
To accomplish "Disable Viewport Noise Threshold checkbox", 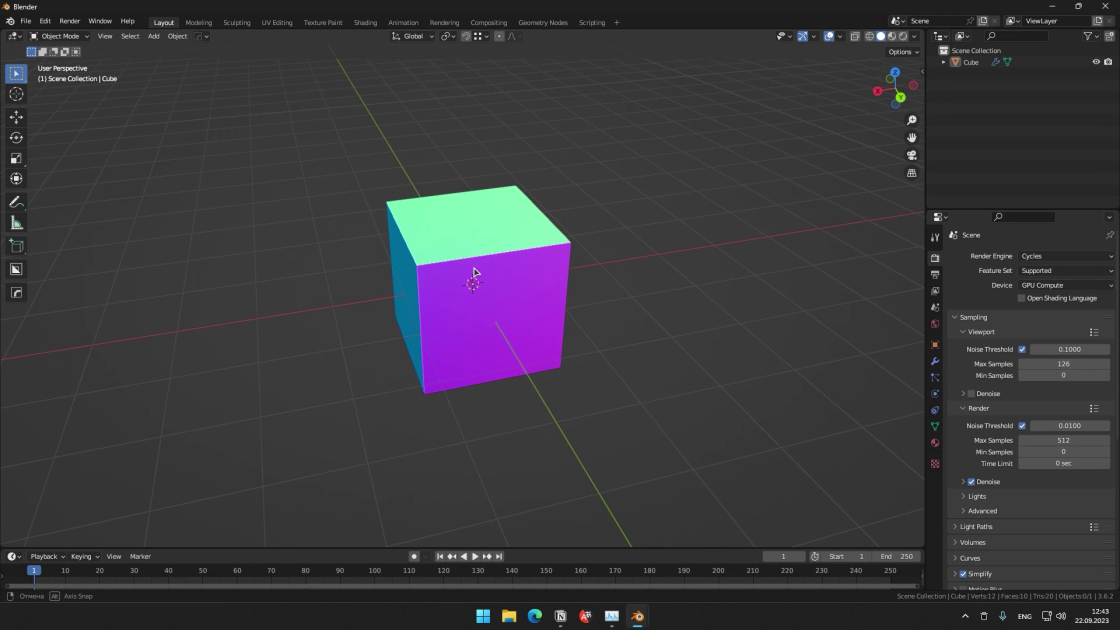I will tap(1021, 349).
